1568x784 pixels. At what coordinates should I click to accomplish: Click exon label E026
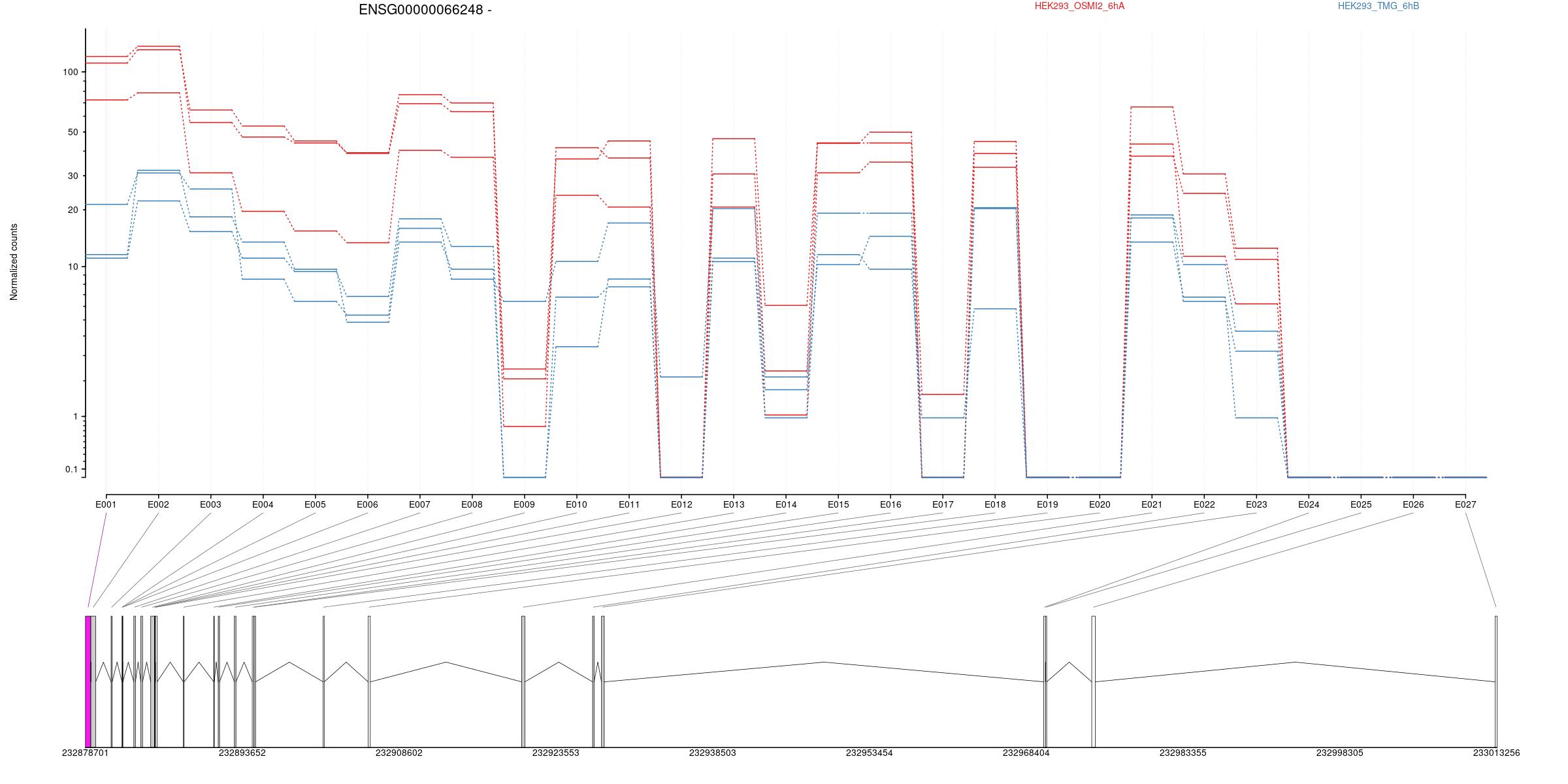tap(1413, 504)
